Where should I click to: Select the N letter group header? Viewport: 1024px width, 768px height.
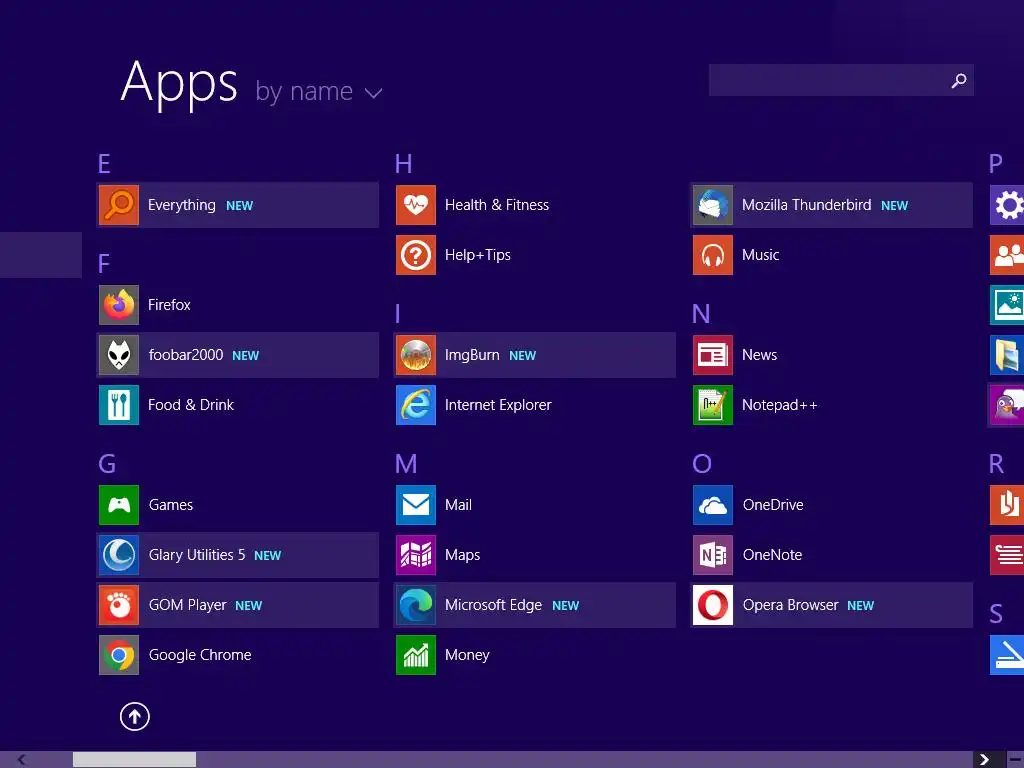pos(701,314)
